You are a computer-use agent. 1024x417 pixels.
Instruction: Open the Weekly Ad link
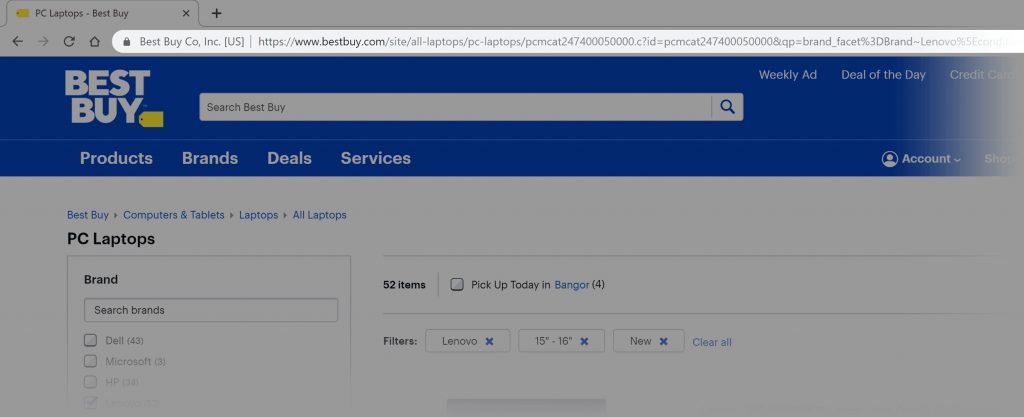pos(788,75)
